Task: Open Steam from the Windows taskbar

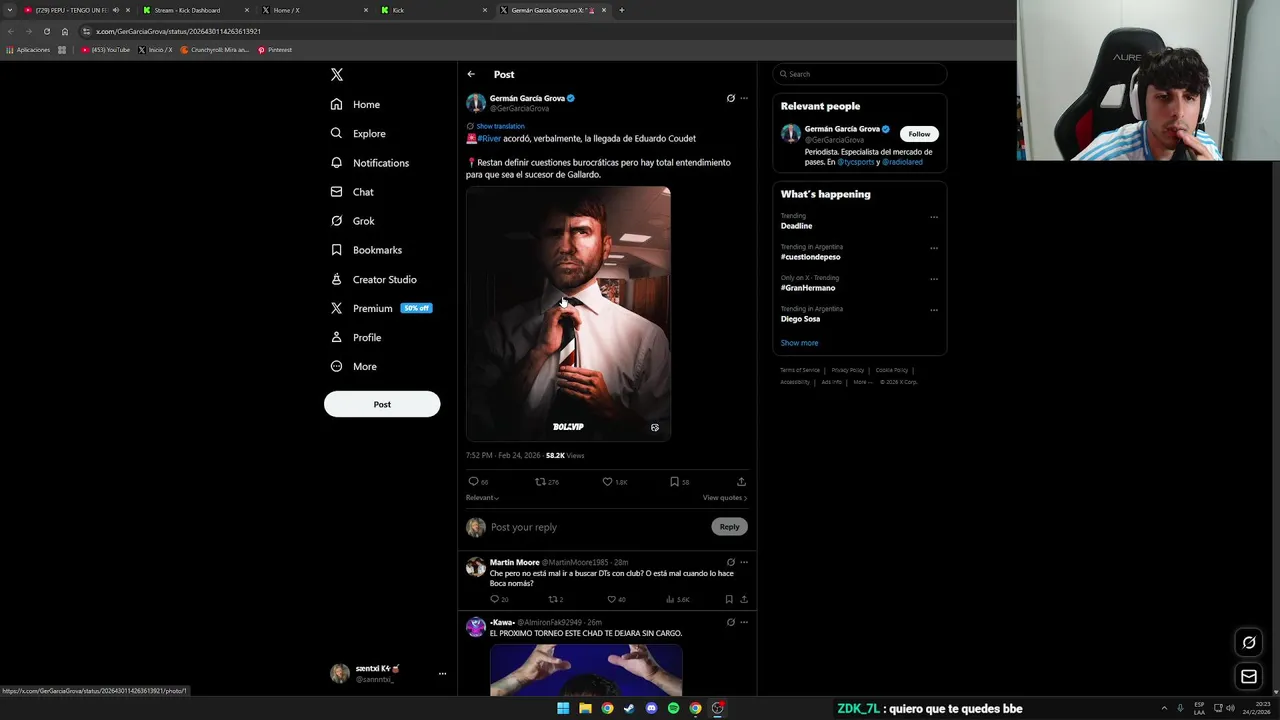Action: (x=629, y=708)
